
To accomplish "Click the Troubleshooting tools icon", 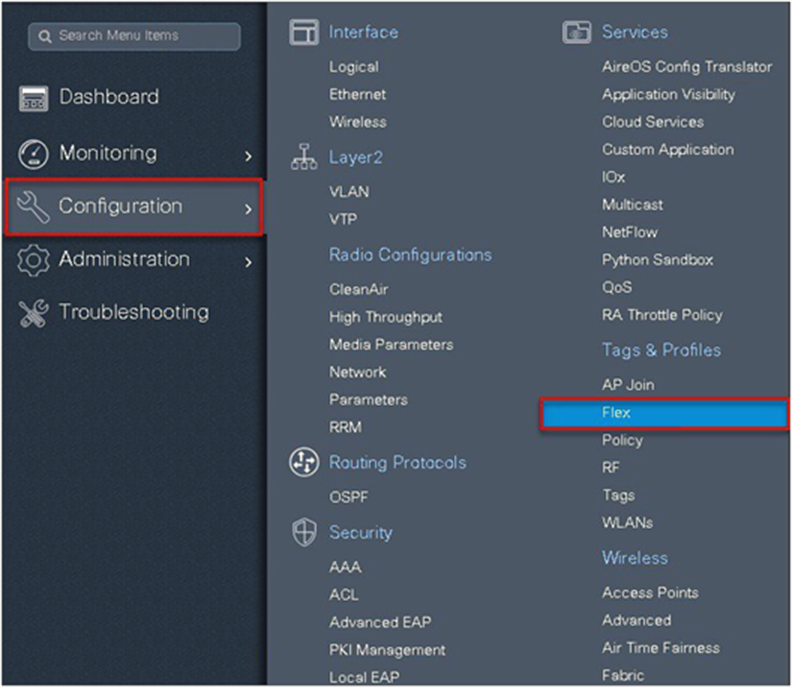I will [x=34, y=313].
